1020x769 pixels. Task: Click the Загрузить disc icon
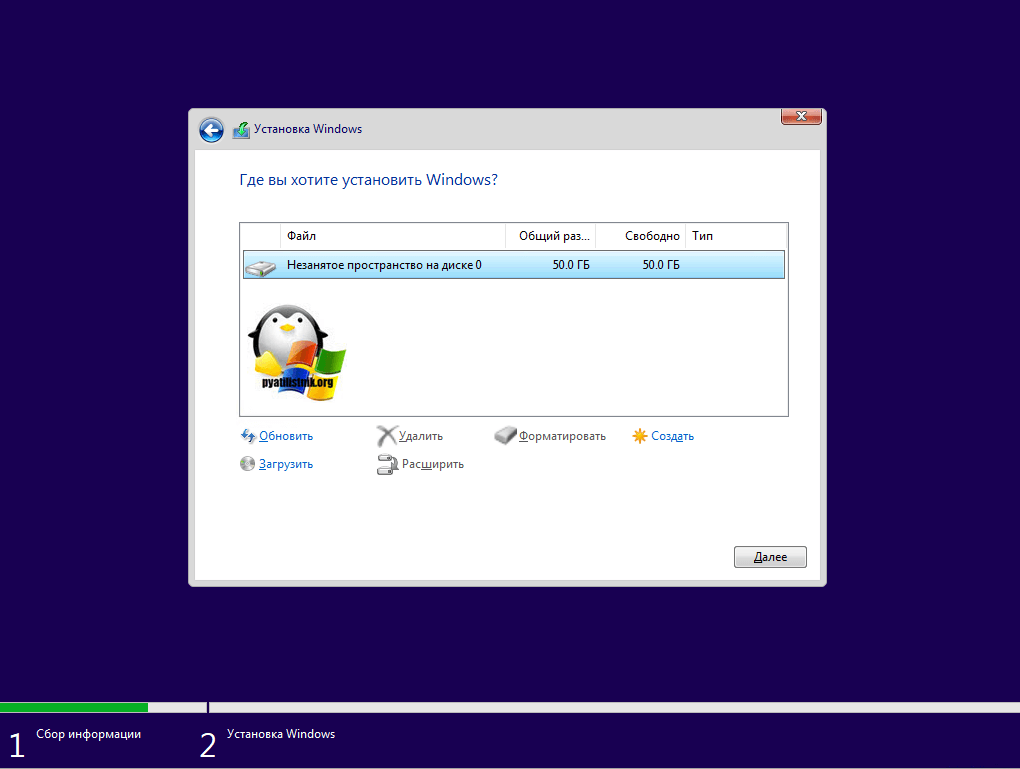coord(248,464)
